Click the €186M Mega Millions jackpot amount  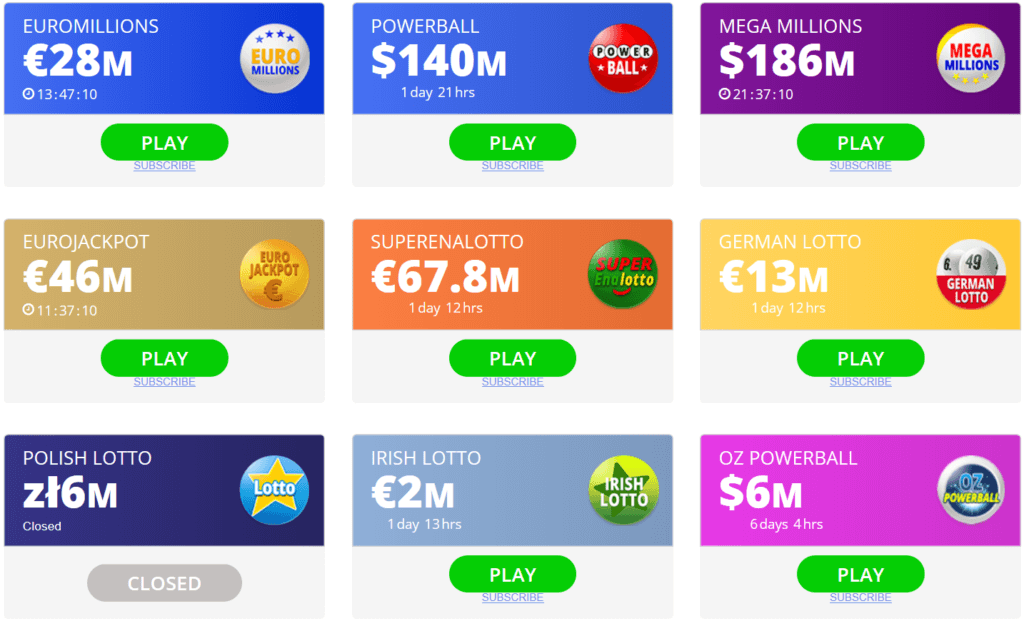[x=775, y=62]
